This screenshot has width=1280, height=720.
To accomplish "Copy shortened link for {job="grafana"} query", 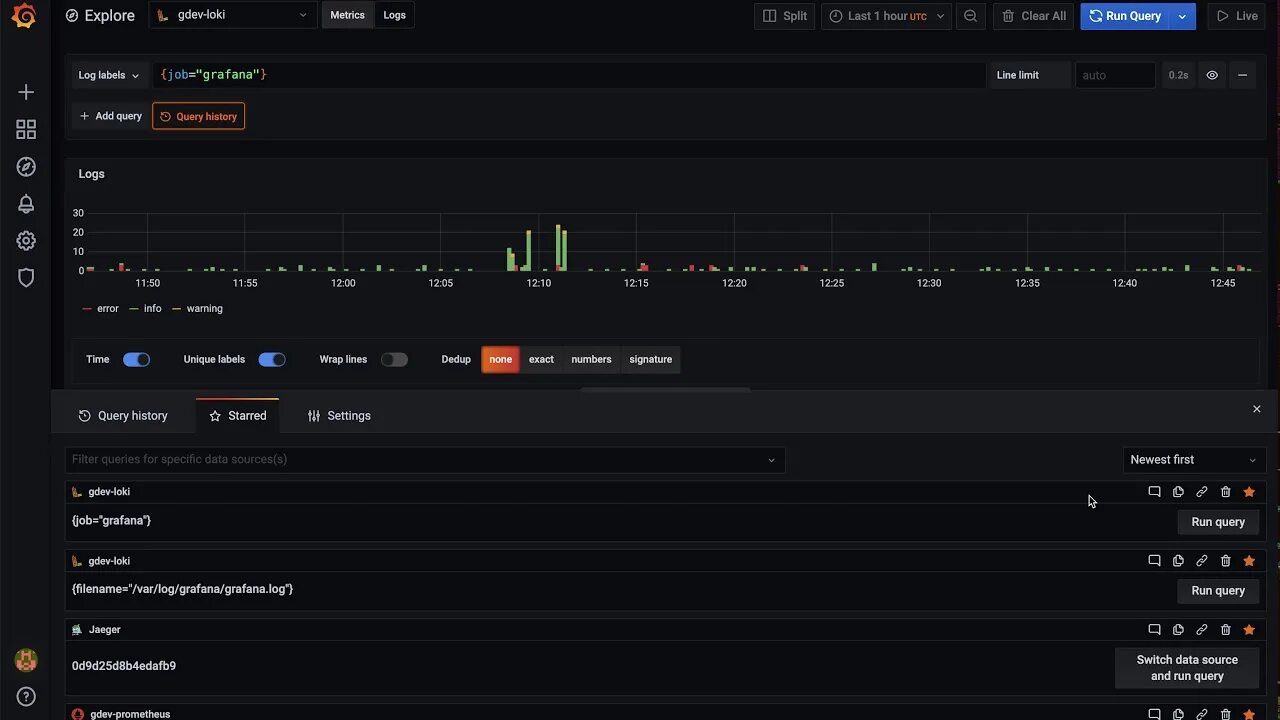I will [1202, 492].
